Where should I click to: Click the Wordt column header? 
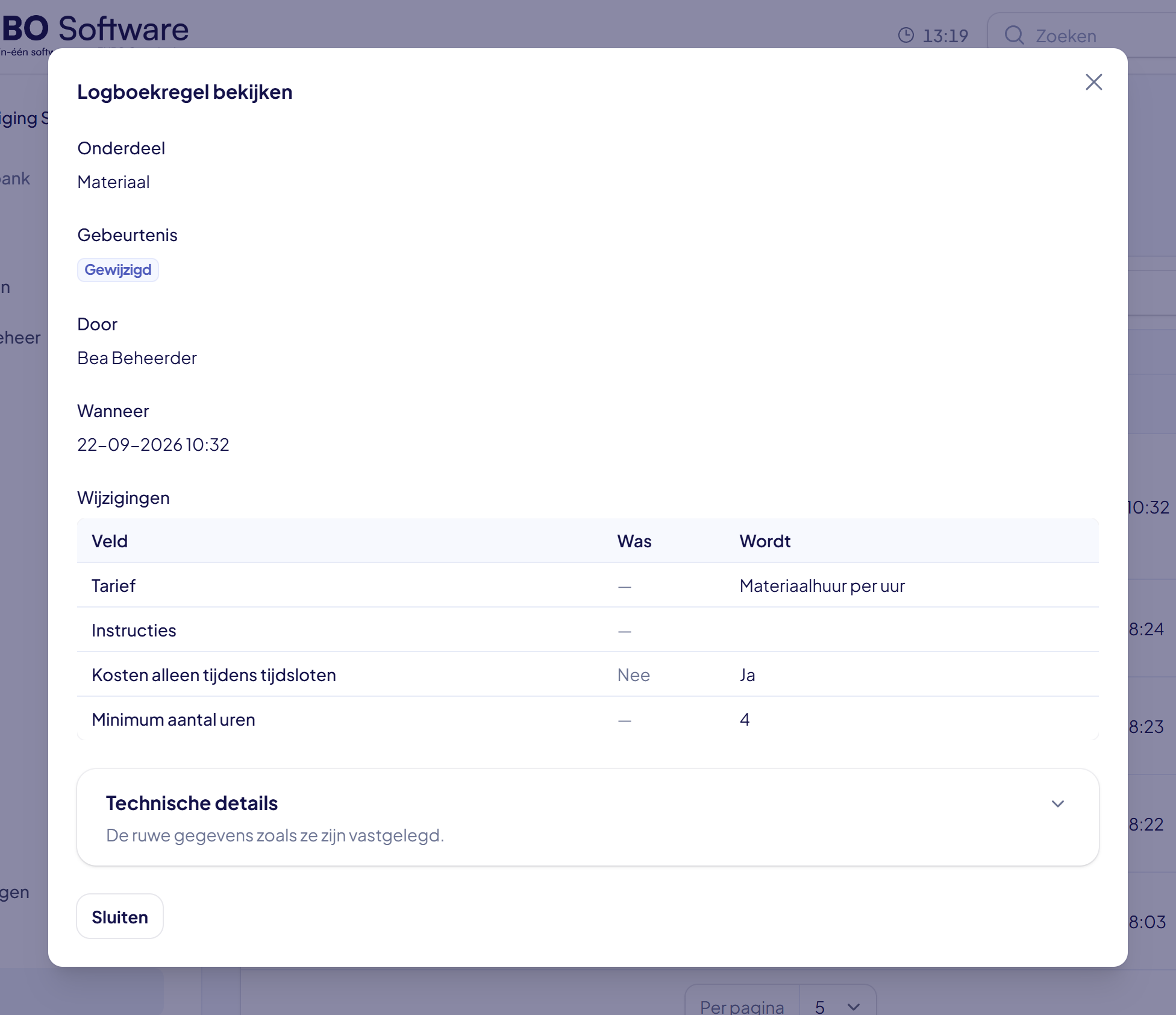[765, 541]
